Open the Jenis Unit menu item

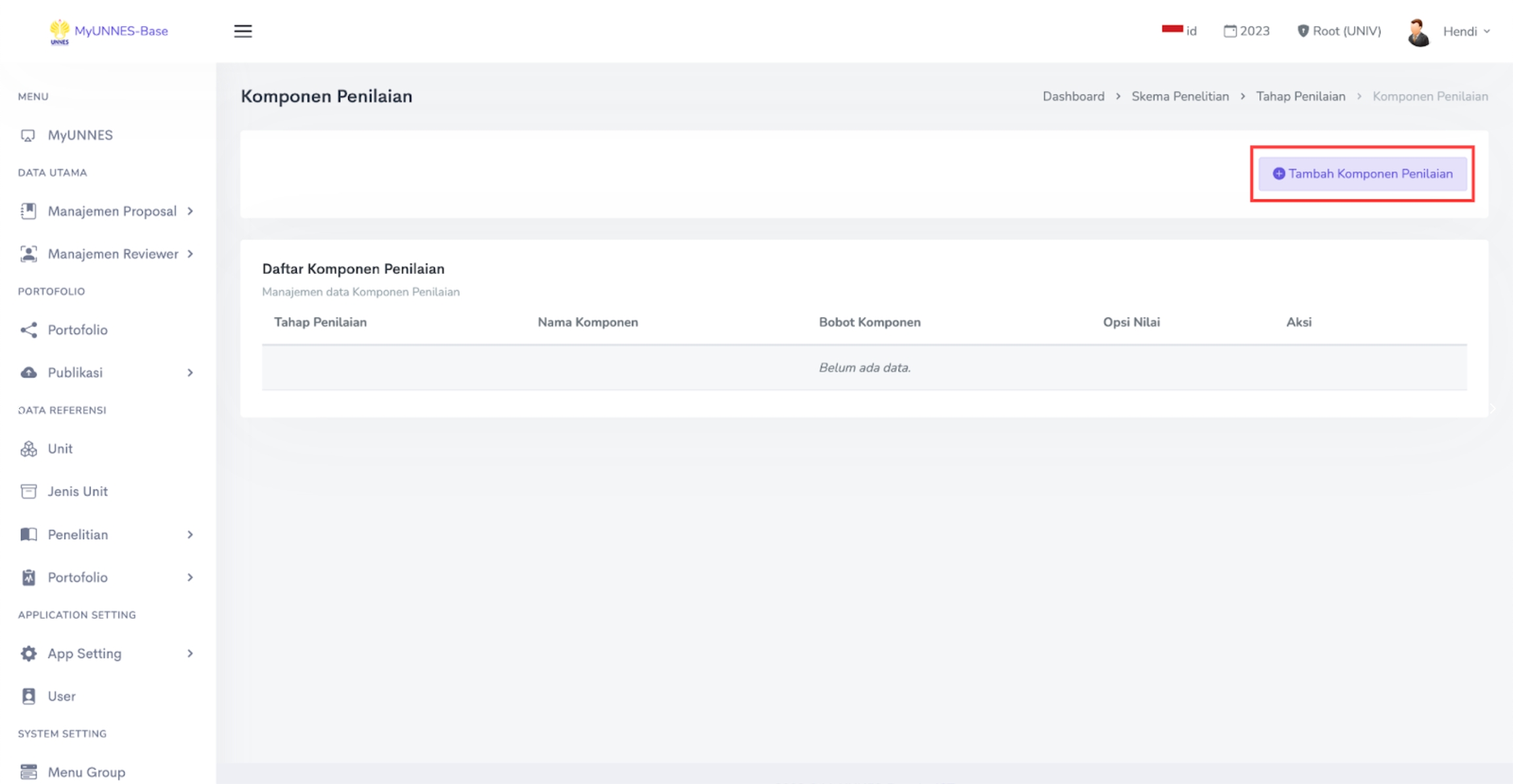click(x=77, y=491)
